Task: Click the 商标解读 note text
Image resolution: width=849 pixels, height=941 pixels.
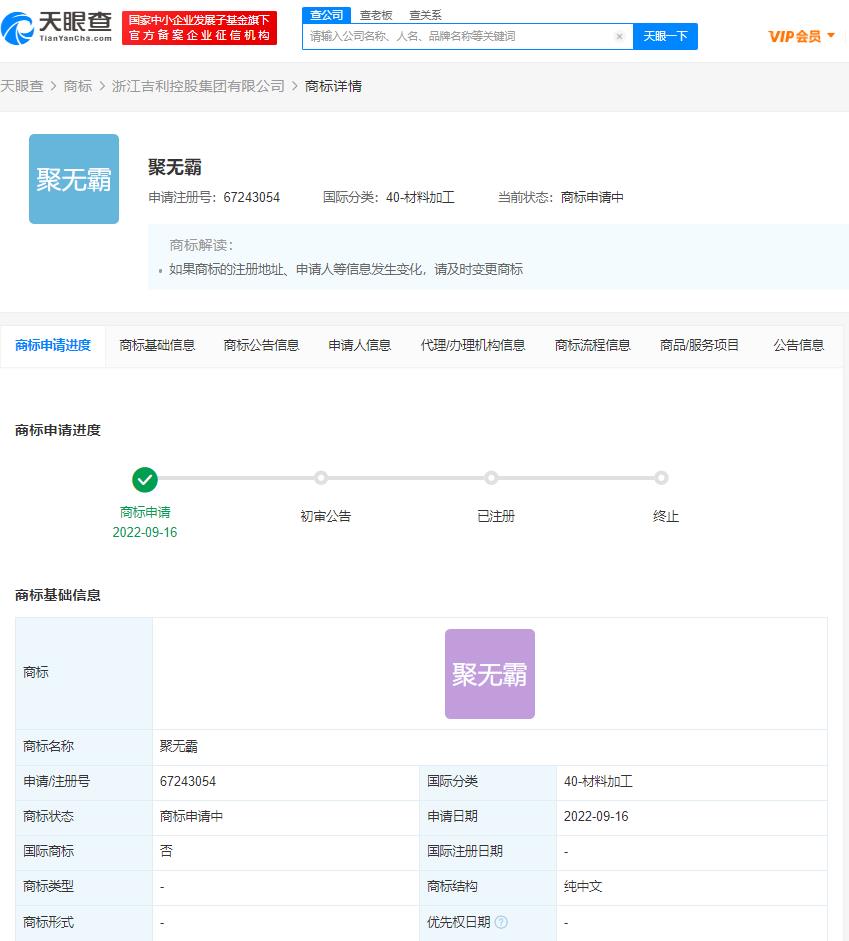Action: (x=346, y=269)
